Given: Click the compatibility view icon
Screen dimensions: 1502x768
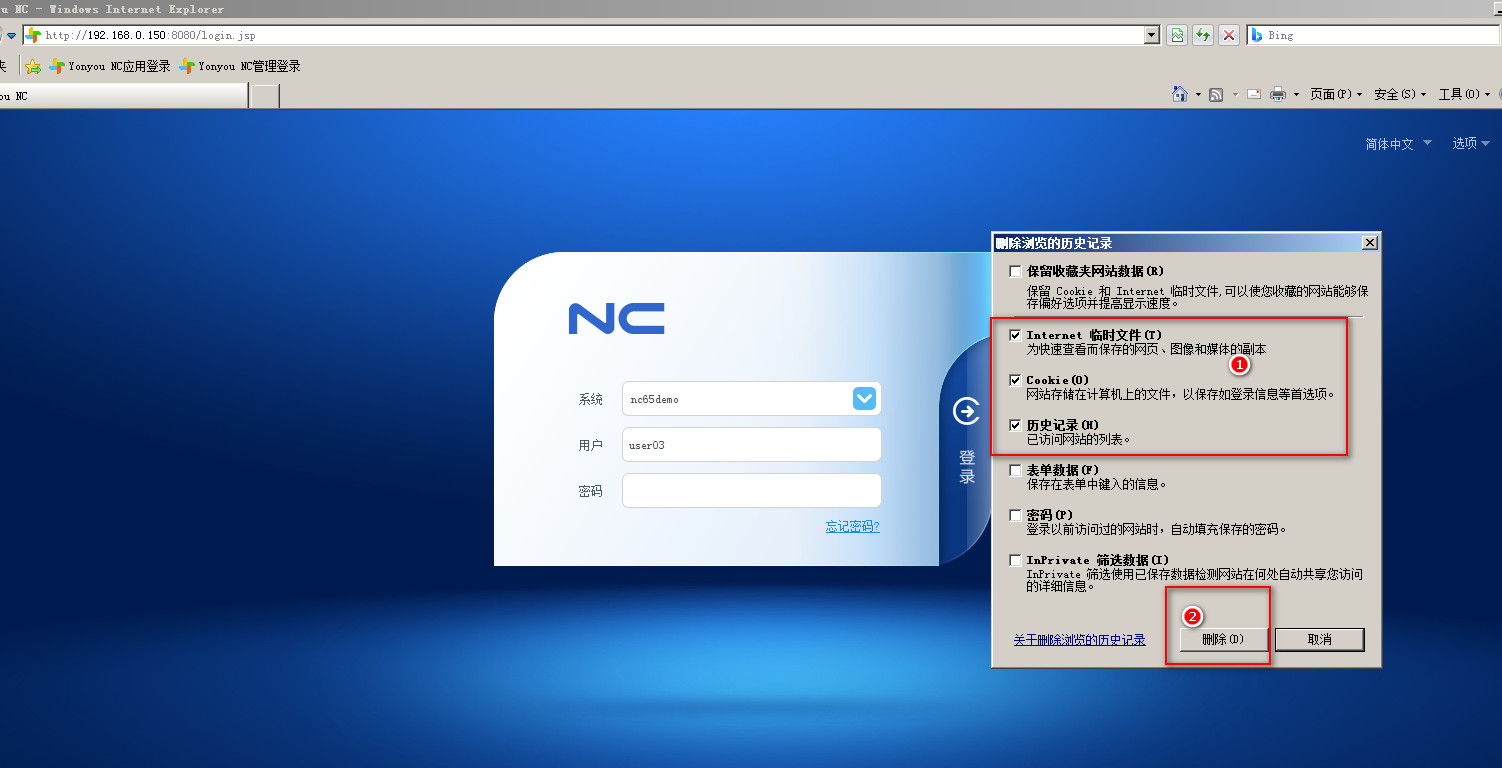Looking at the screenshot, I should click(x=1178, y=35).
